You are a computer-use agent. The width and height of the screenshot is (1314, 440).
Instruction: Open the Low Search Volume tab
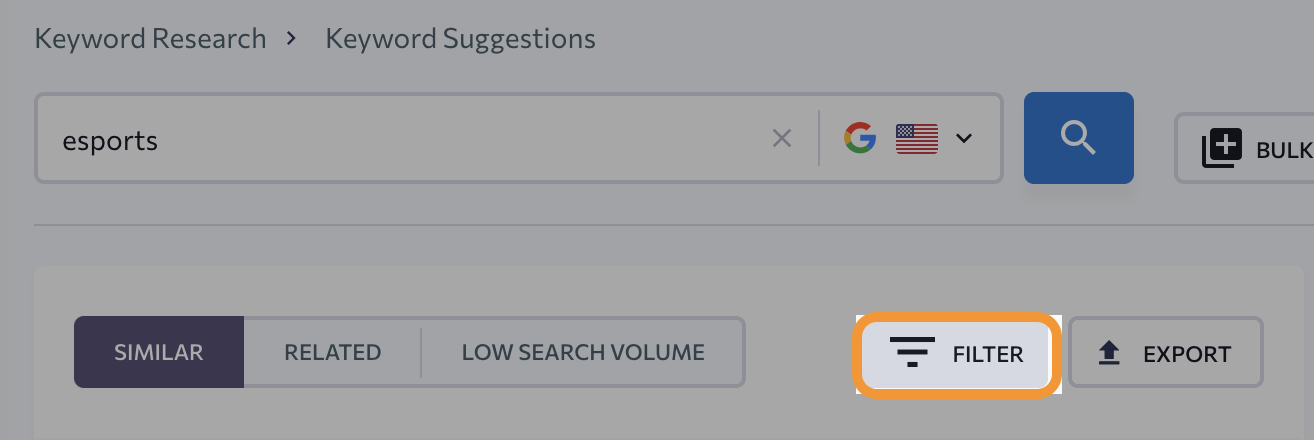pos(583,352)
